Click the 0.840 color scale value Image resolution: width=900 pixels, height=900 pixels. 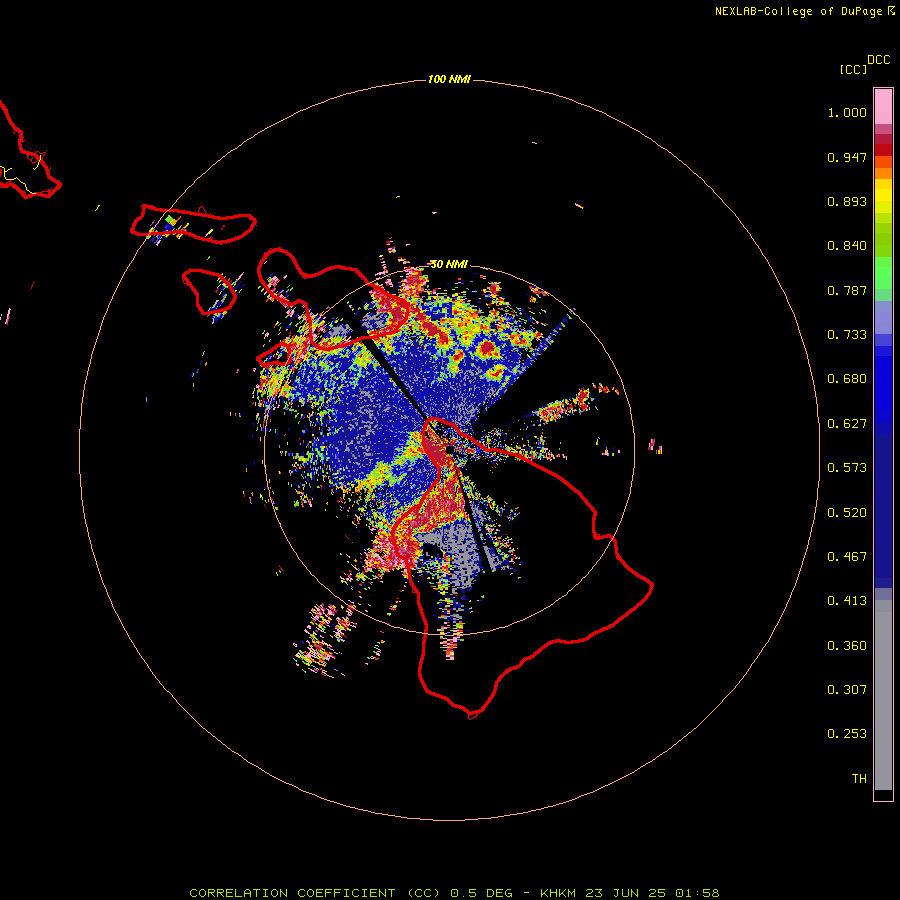[x=847, y=246]
